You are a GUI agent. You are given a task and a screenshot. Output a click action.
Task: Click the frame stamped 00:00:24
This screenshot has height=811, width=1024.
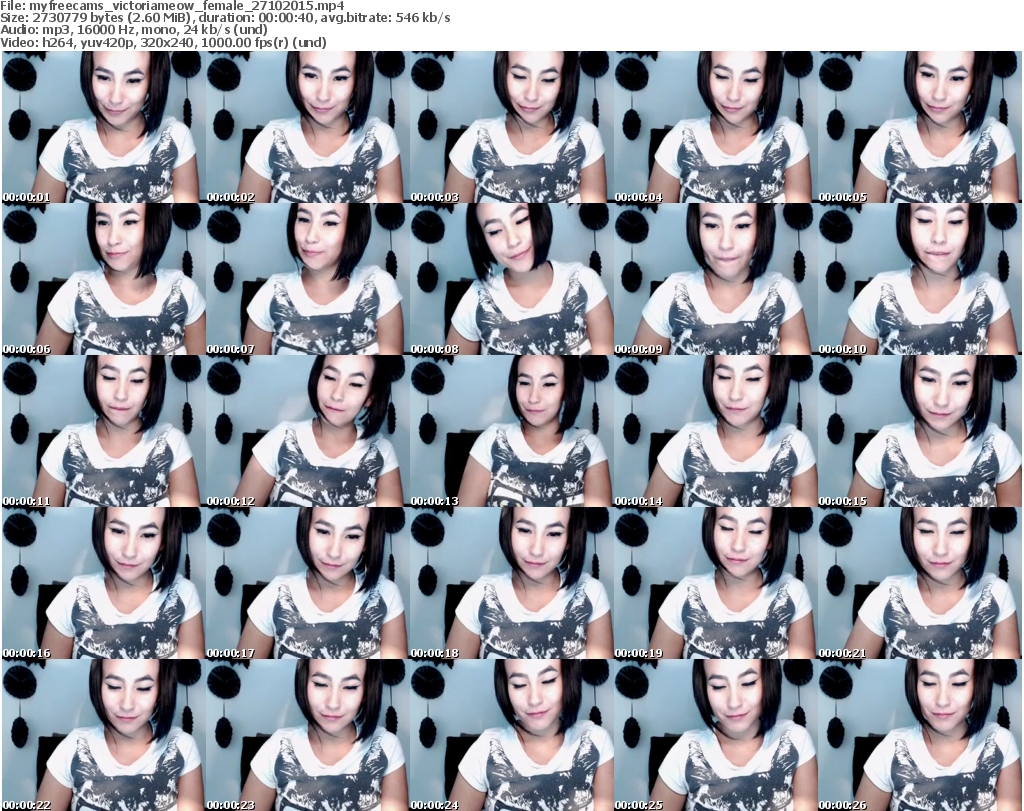click(511, 735)
